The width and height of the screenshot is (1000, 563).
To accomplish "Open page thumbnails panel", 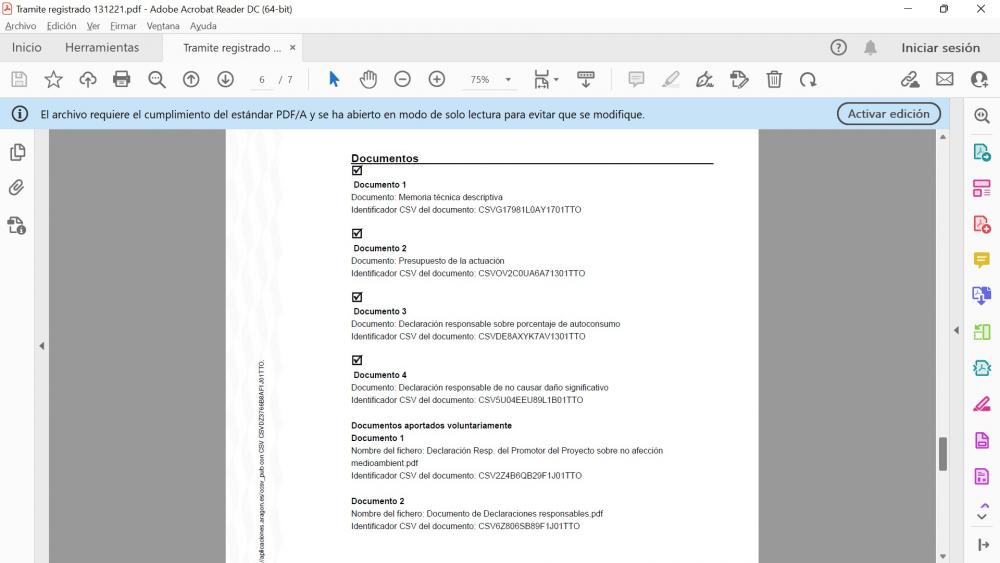I will click(18, 152).
